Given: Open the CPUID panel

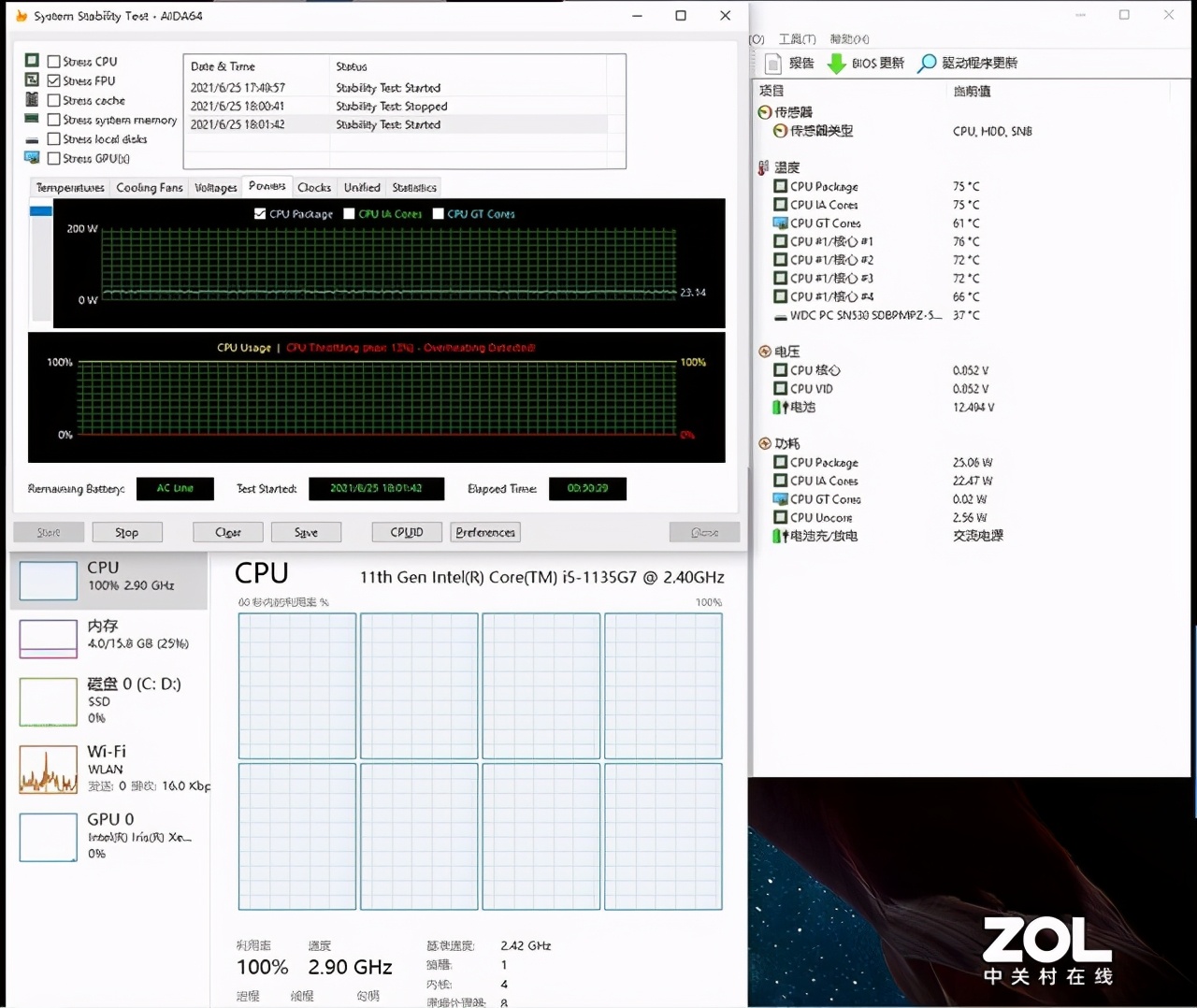Looking at the screenshot, I should pyautogui.click(x=407, y=532).
